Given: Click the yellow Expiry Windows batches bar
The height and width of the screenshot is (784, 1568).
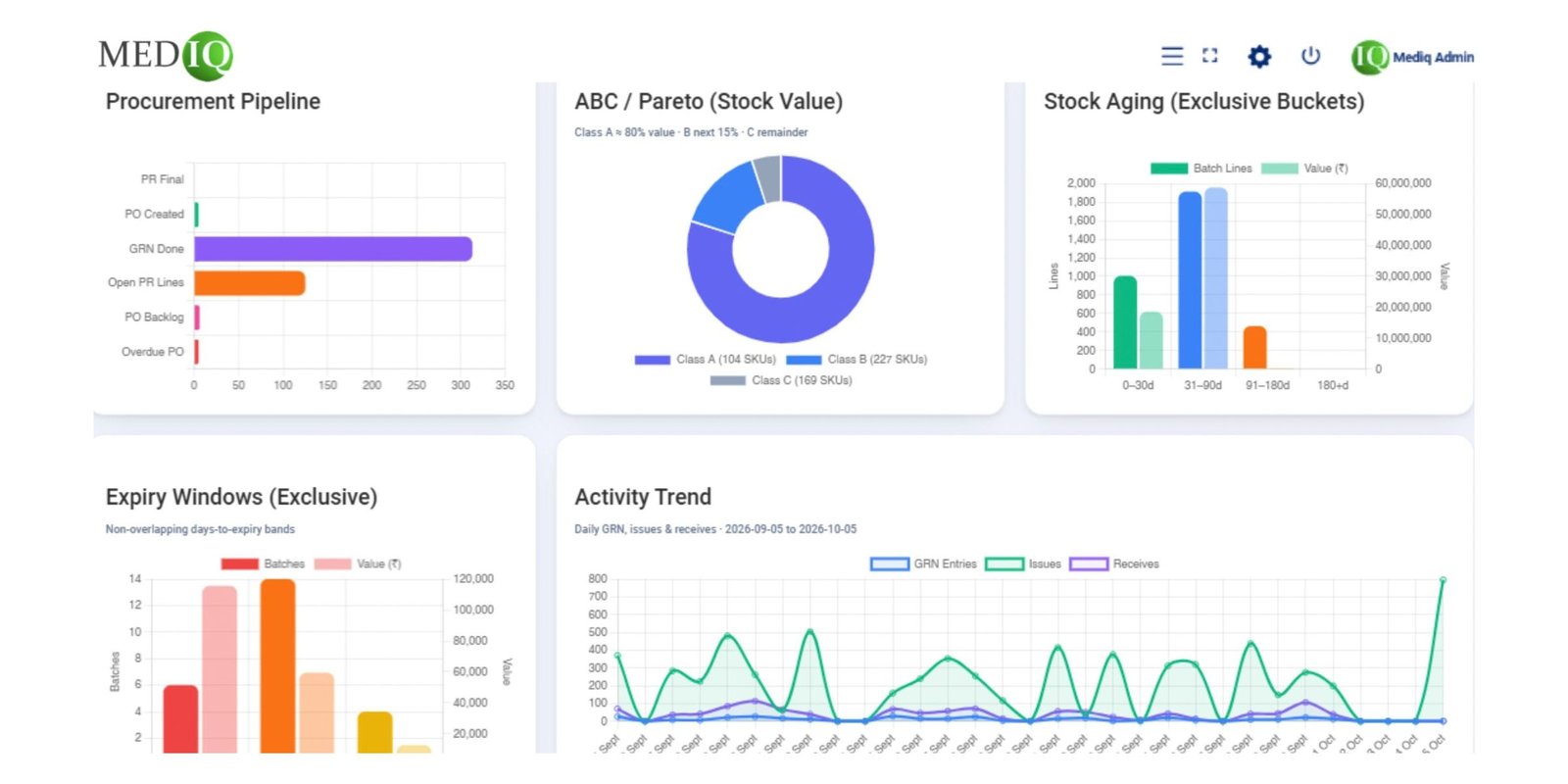Looking at the screenshot, I should 374,732.
